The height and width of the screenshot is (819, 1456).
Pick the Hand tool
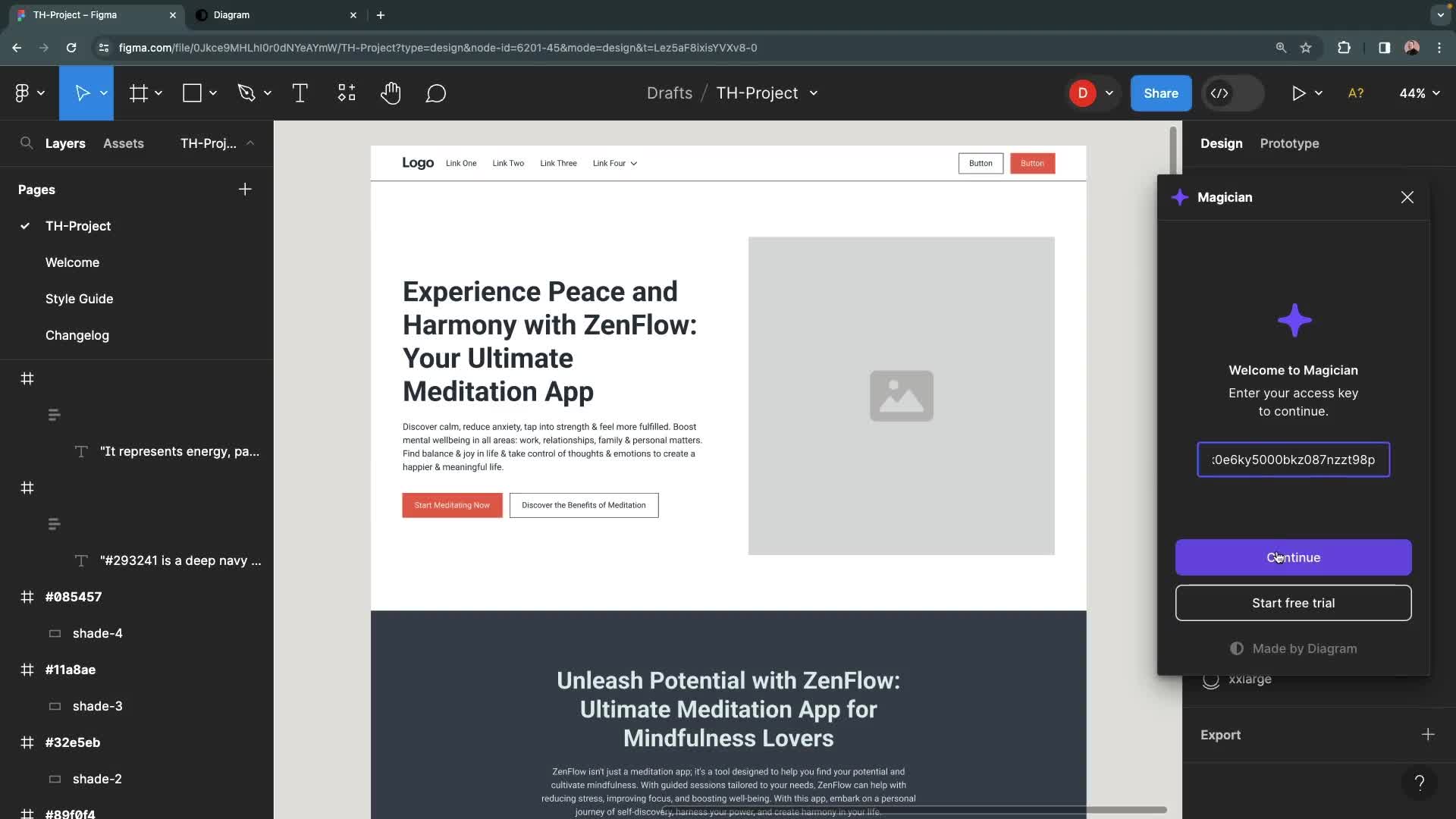[x=391, y=93]
